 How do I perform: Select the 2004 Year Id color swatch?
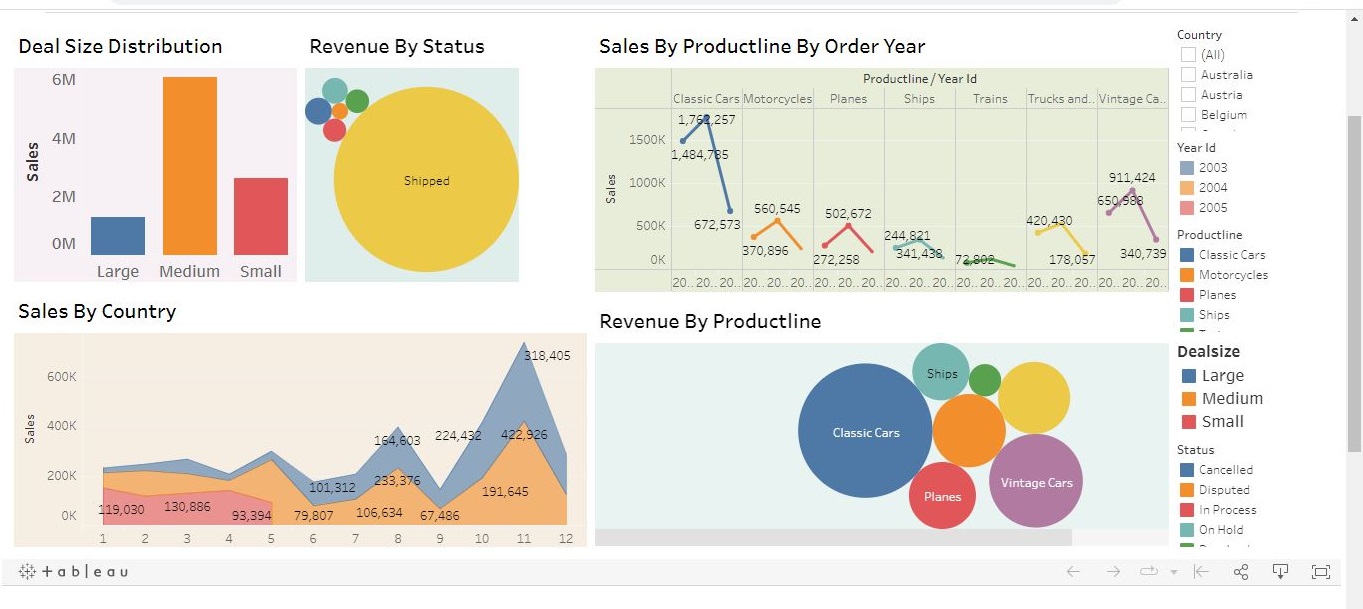coord(1188,188)
